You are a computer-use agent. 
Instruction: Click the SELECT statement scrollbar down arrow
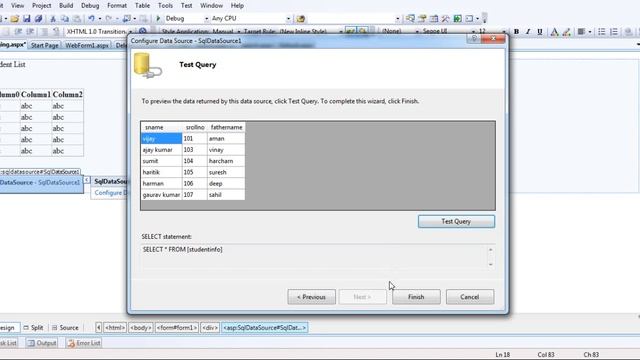tap(491, 265)
